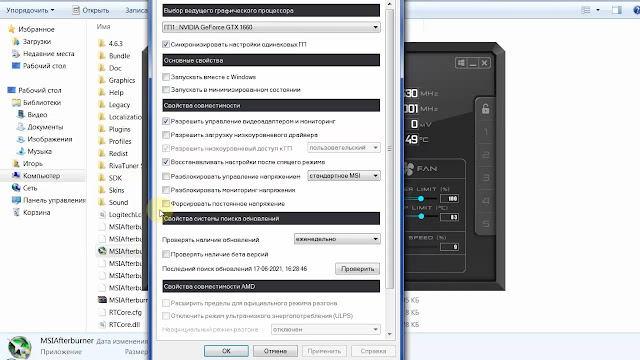
Task: Select Afterburner profile slot 5
Action: [486, 224]
